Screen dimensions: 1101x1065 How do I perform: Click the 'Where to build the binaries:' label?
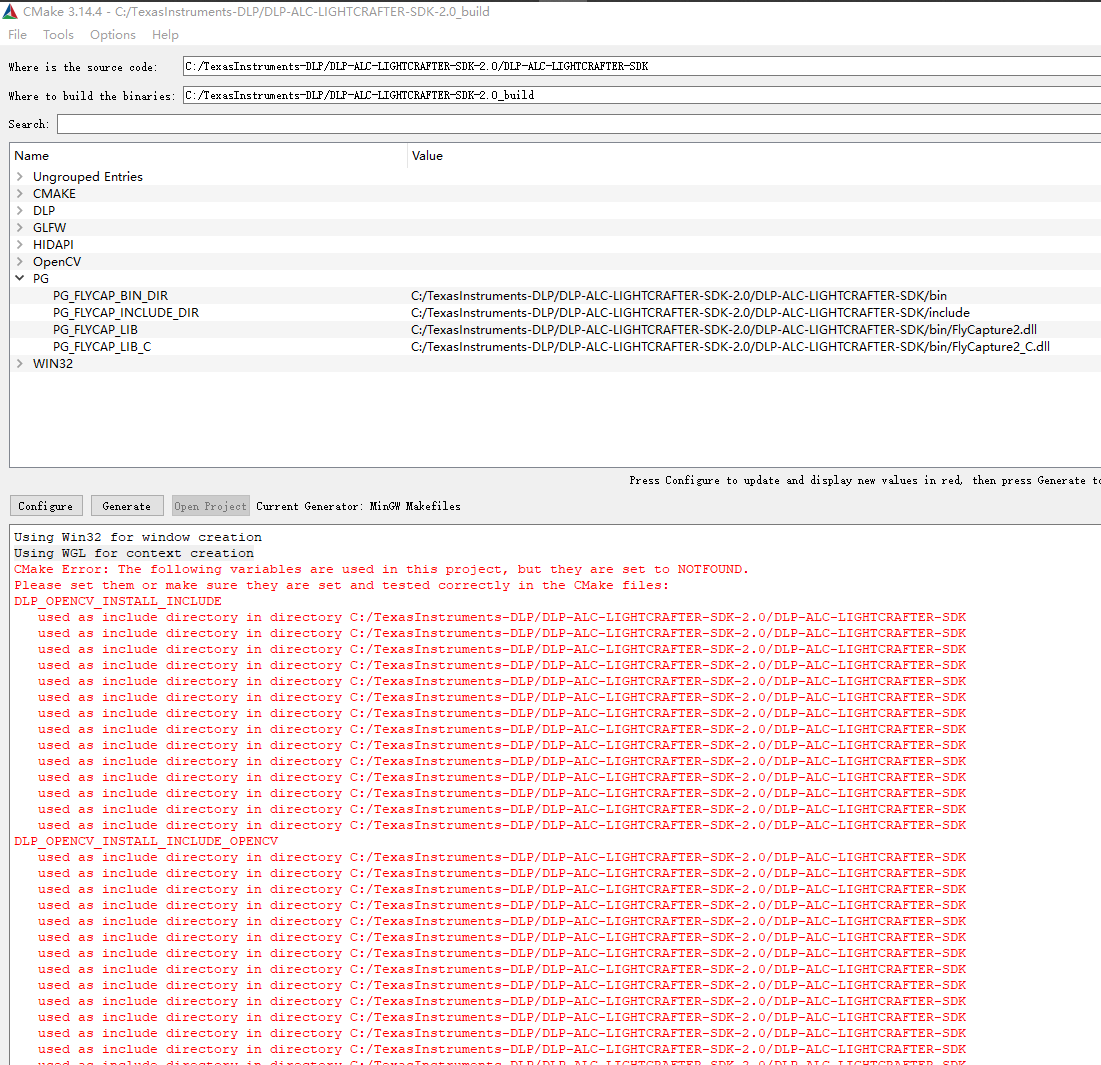[91, 96]
